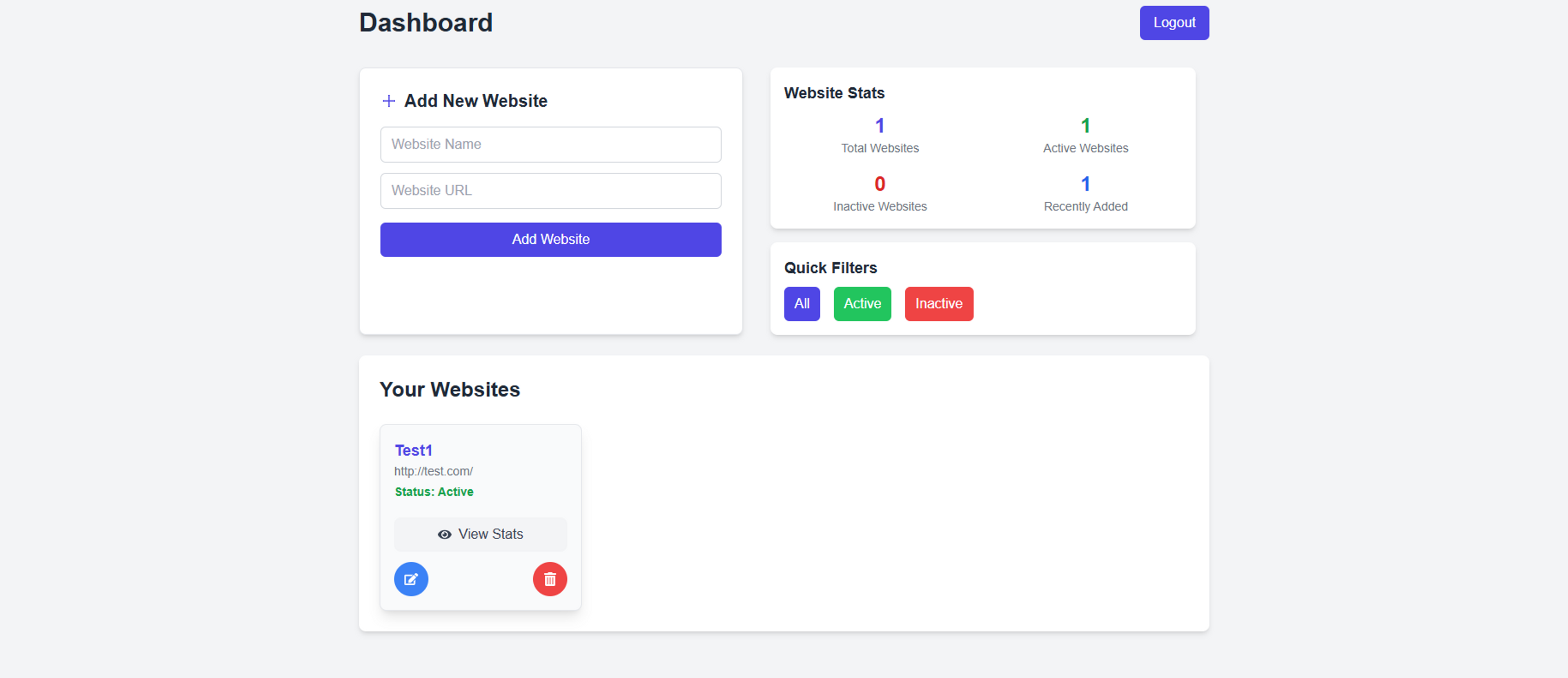Screen dimensions: 1568x678
Task: Toggle All websites filter view
Action: [801, 303]
